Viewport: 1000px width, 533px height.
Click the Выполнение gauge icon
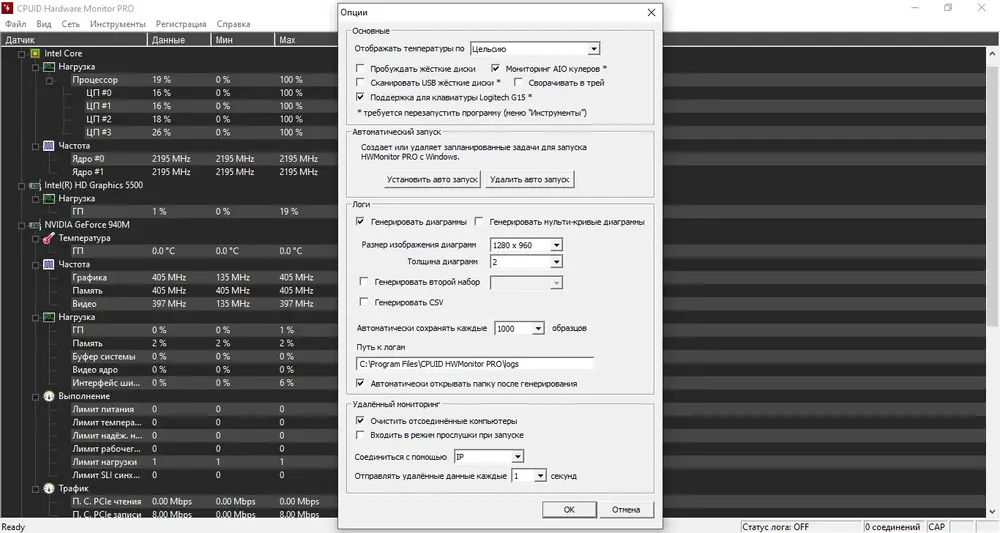tap(48, 396)
